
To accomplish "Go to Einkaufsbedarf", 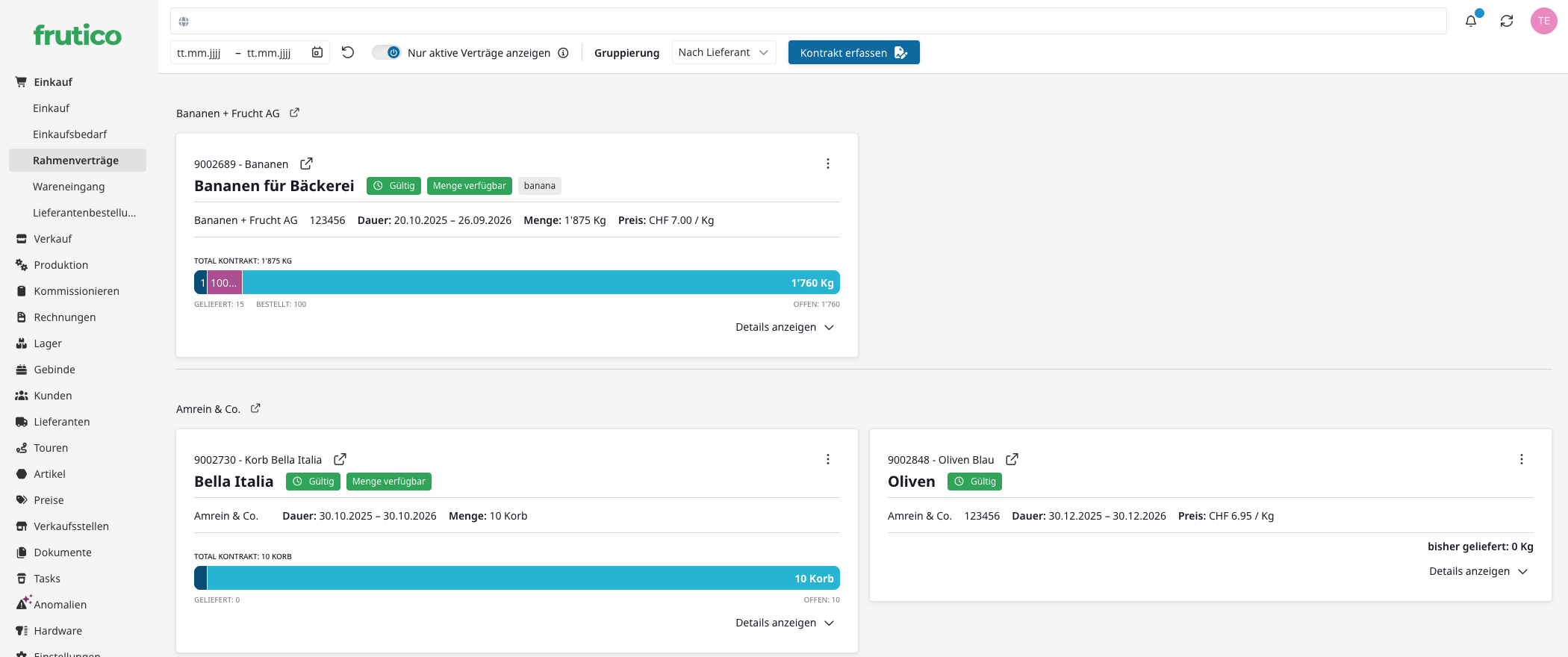I will [70, 134].
